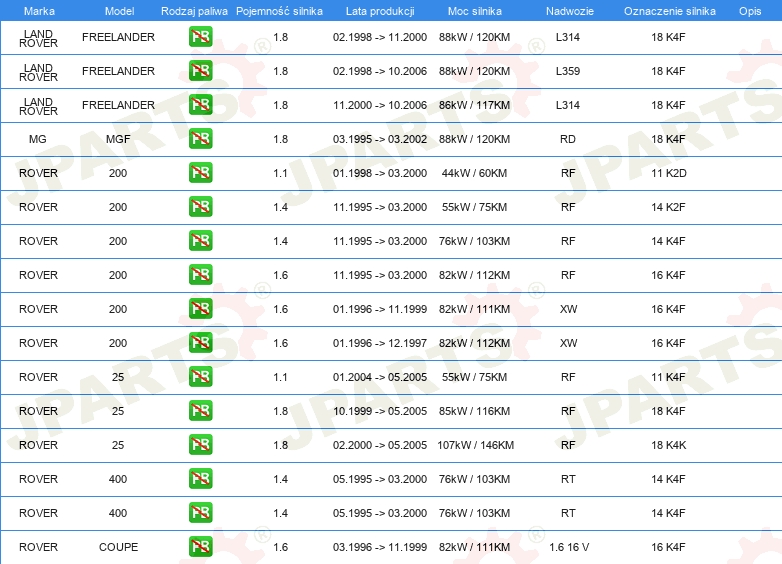Click fuel icon for Rover 25 85kW / 116KM
This screenshot has width=782, height=564.
coord(200,410)
